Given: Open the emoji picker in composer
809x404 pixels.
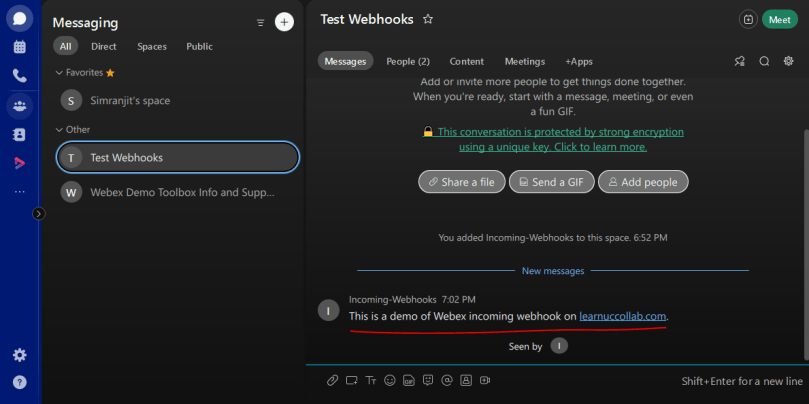Looking at the screenshot, I should pos(390,381).
